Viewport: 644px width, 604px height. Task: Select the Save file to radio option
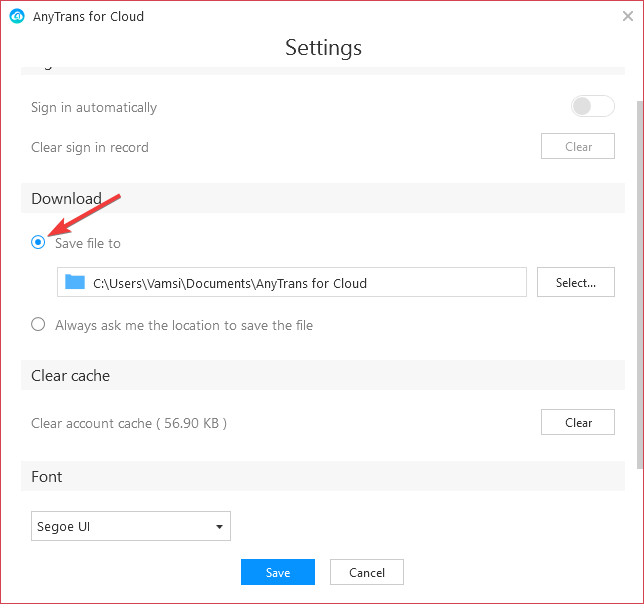(38, 242)
